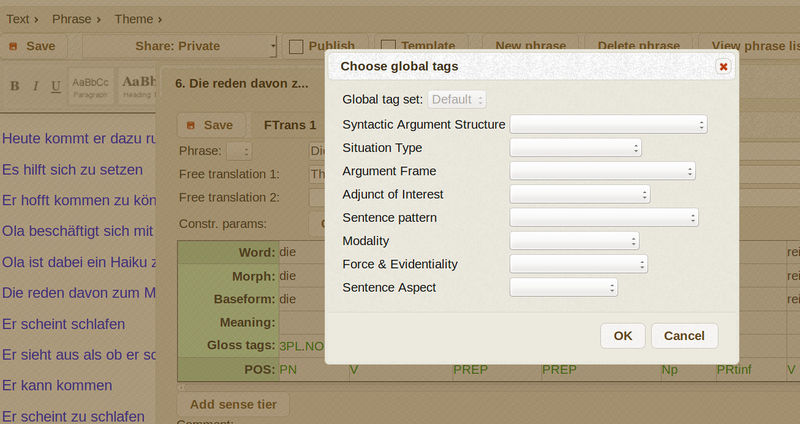This screenshot has height=424, width=800.
Task: Open the Adjunct of Interest dropdown
Action: point(580,194)
